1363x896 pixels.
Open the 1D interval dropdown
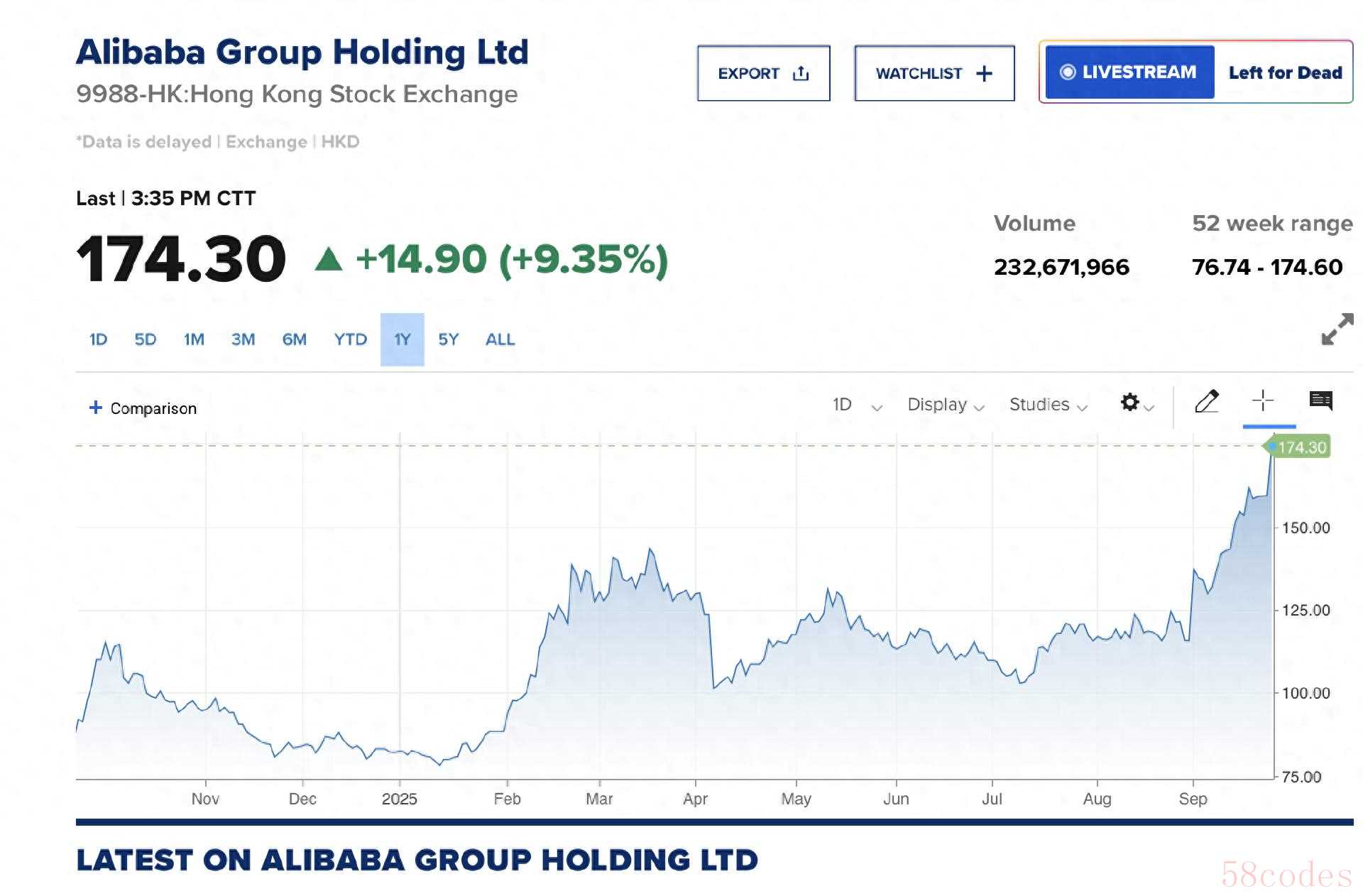pos(857,405)
